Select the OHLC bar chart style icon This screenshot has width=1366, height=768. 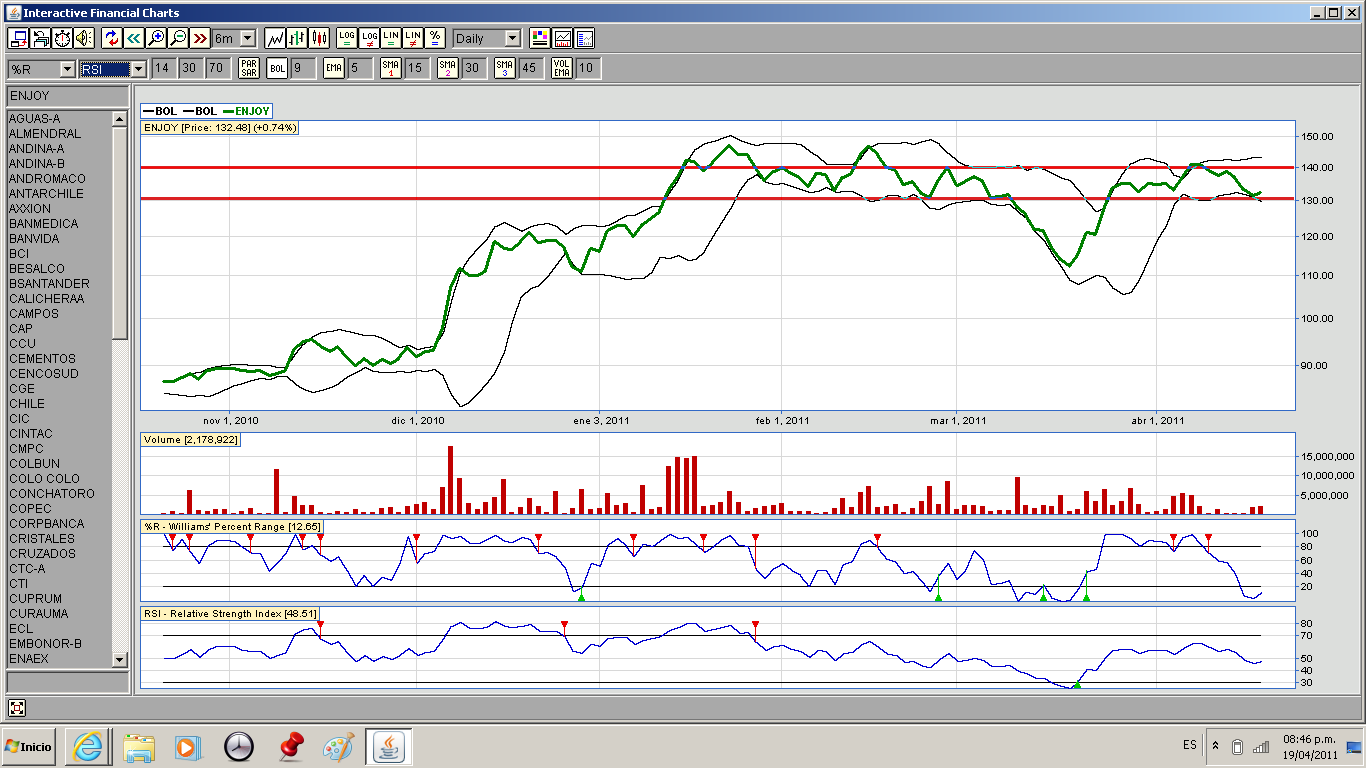(297, 38)
